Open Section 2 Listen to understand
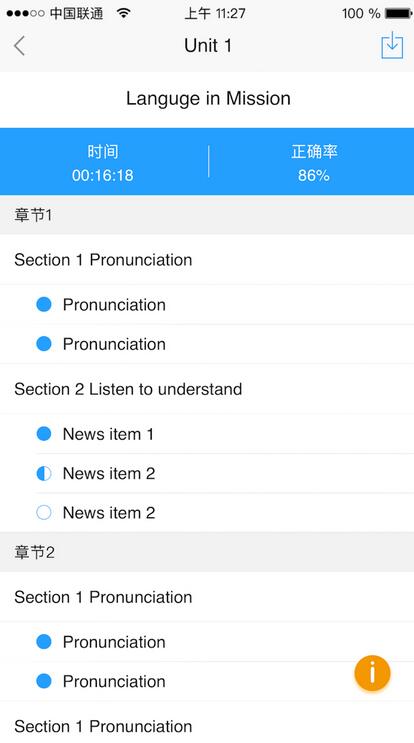This screenshot has width=414, height=743. pos(207,389)
